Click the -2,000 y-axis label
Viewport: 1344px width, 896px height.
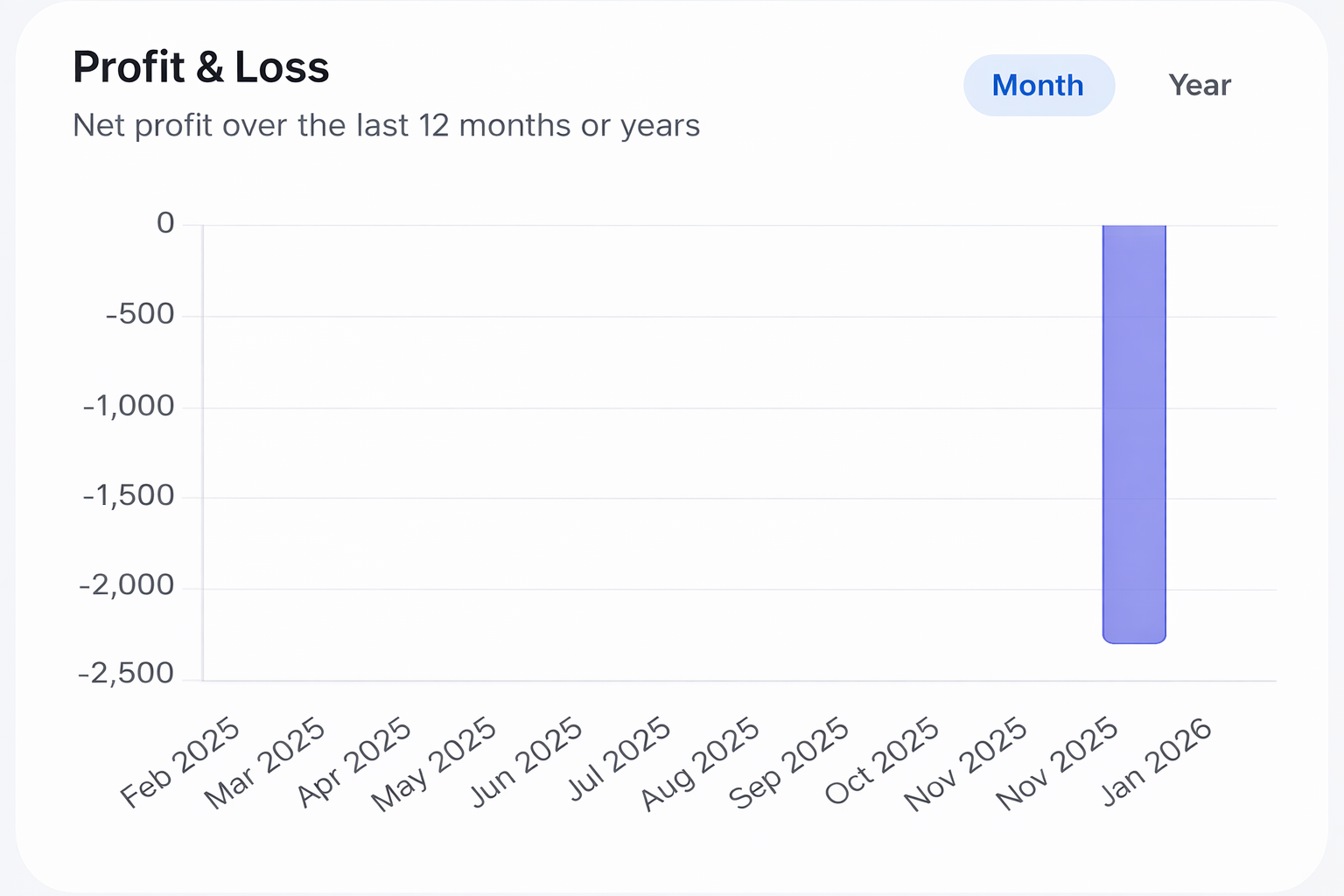click(127, 586)
